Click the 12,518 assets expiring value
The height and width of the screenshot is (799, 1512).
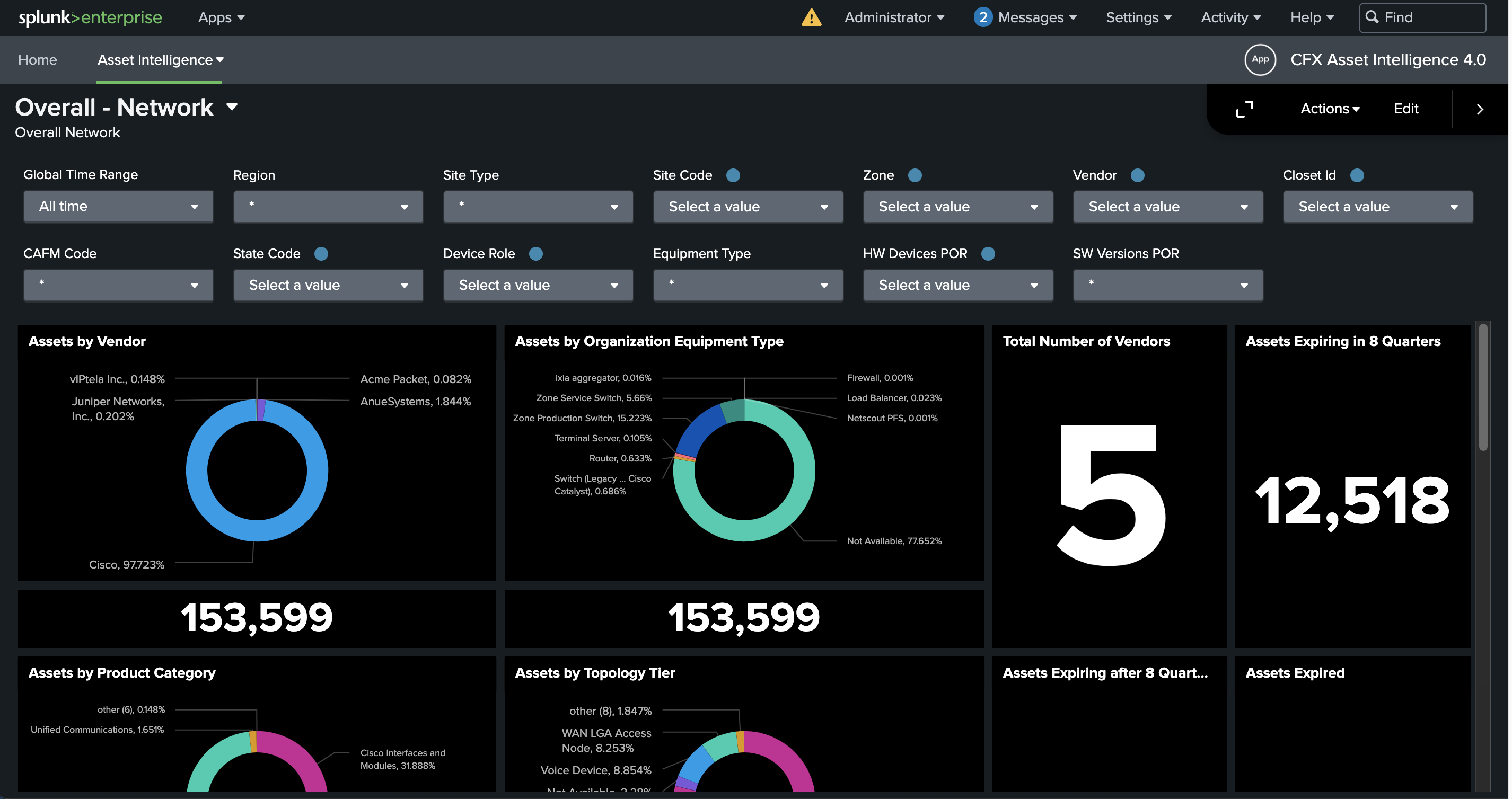point(1352,500)
